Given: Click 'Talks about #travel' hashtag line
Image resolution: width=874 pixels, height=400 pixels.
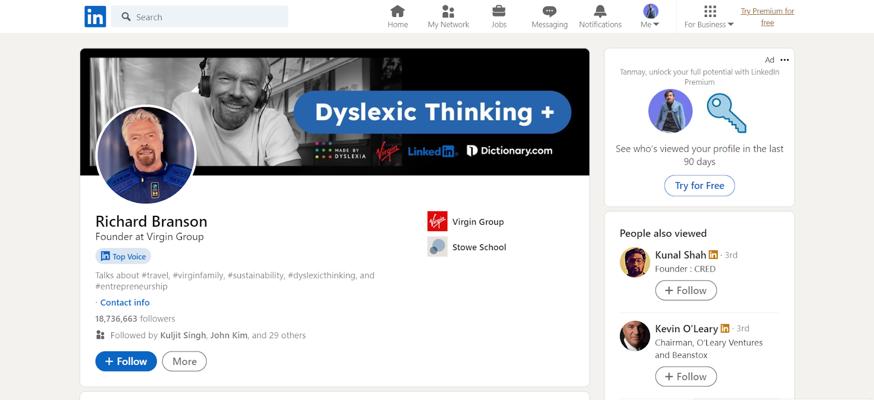Looking at the screenshot, I should tap(235, 281).
